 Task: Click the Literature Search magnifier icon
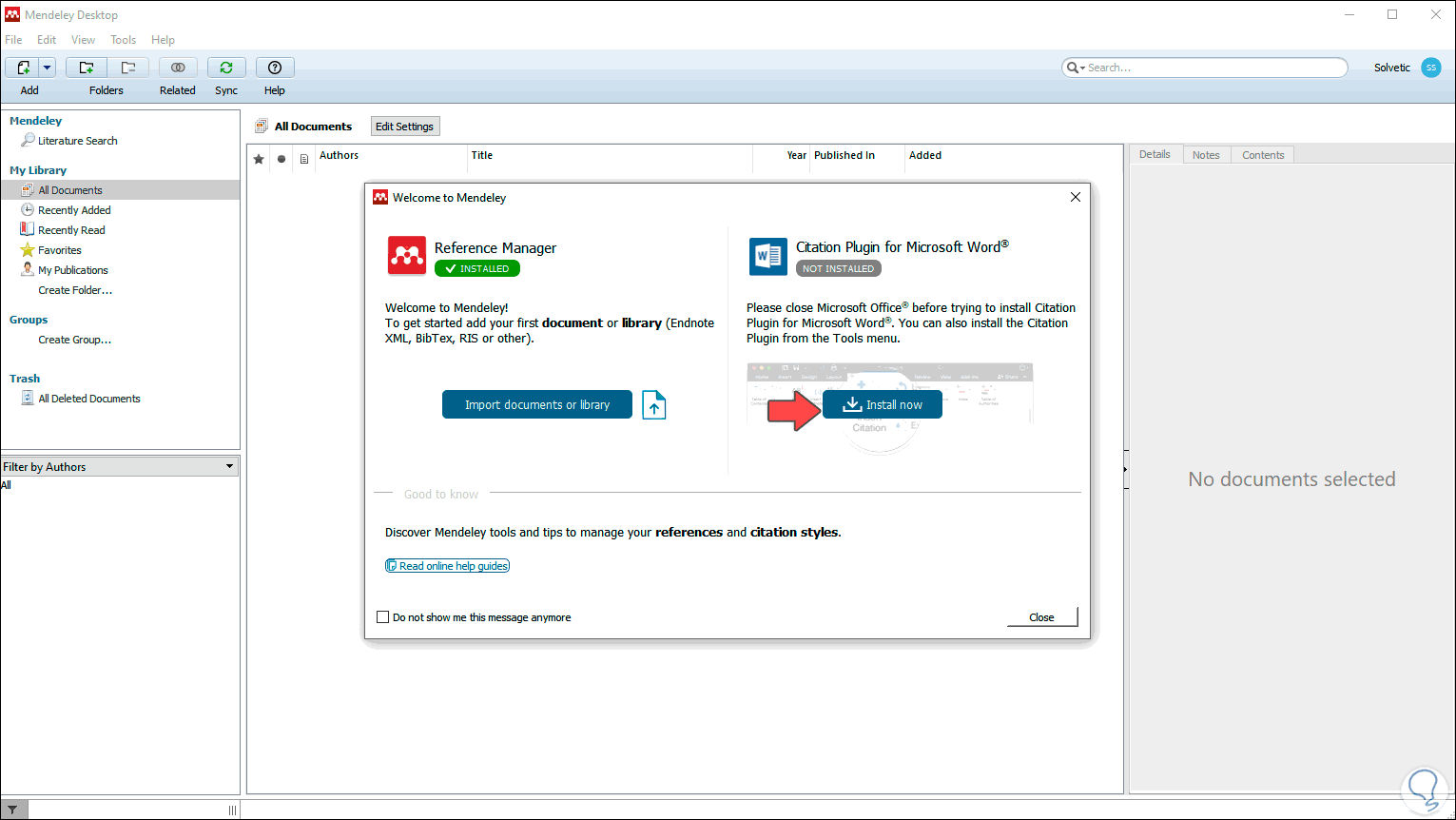pyautogui.click(x=28, y=140)
